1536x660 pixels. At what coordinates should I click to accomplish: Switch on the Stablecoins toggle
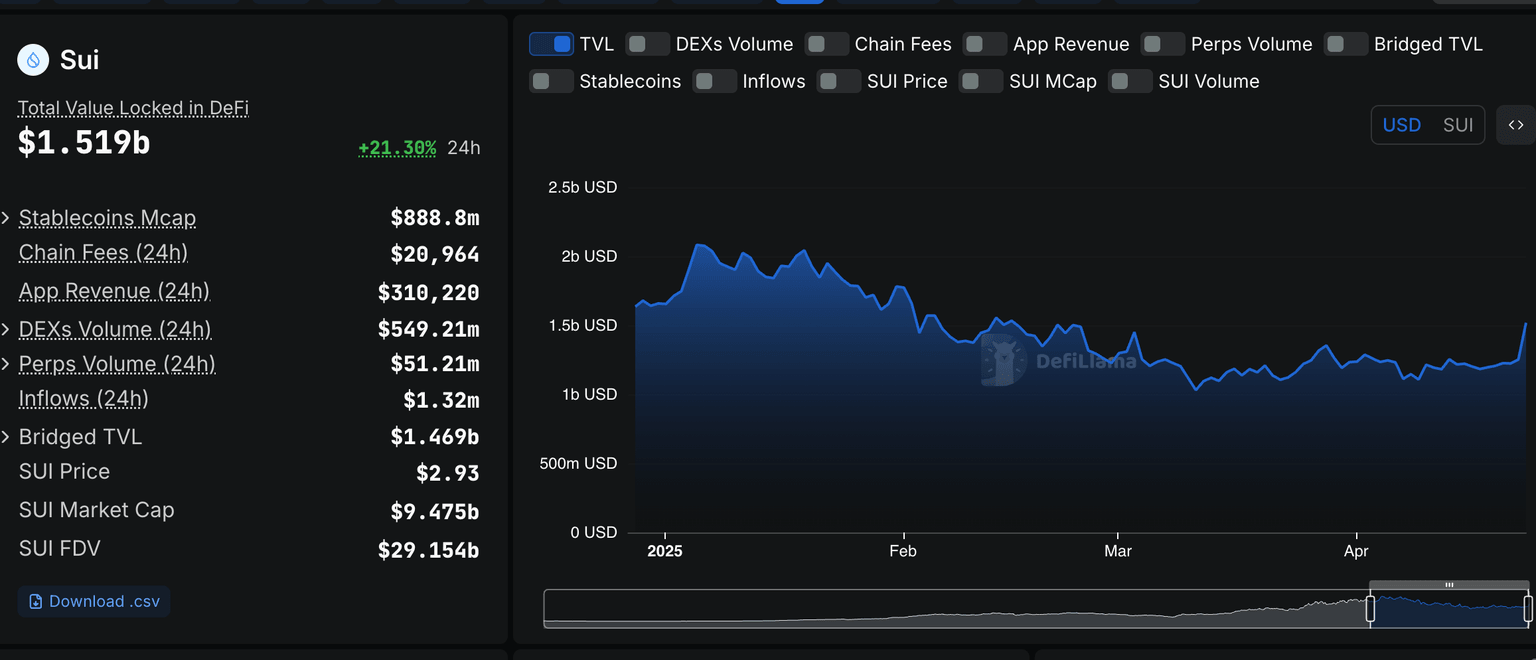click(x=551, y=81)
